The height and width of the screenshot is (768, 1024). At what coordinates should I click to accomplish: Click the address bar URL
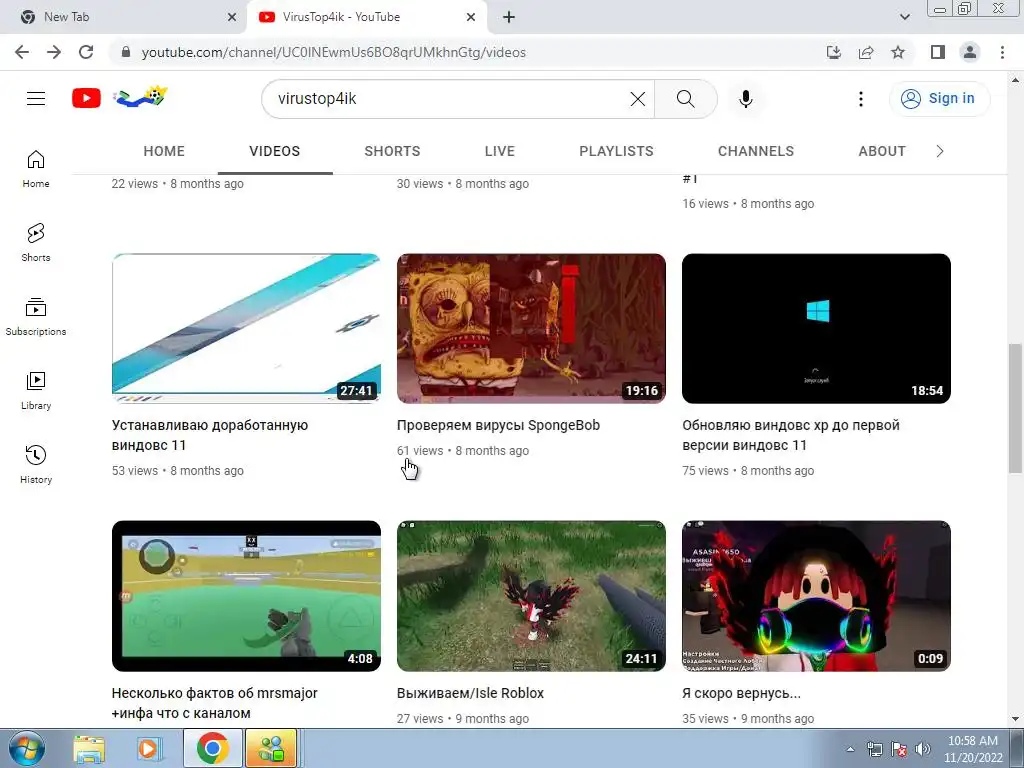tap(333, 52)
